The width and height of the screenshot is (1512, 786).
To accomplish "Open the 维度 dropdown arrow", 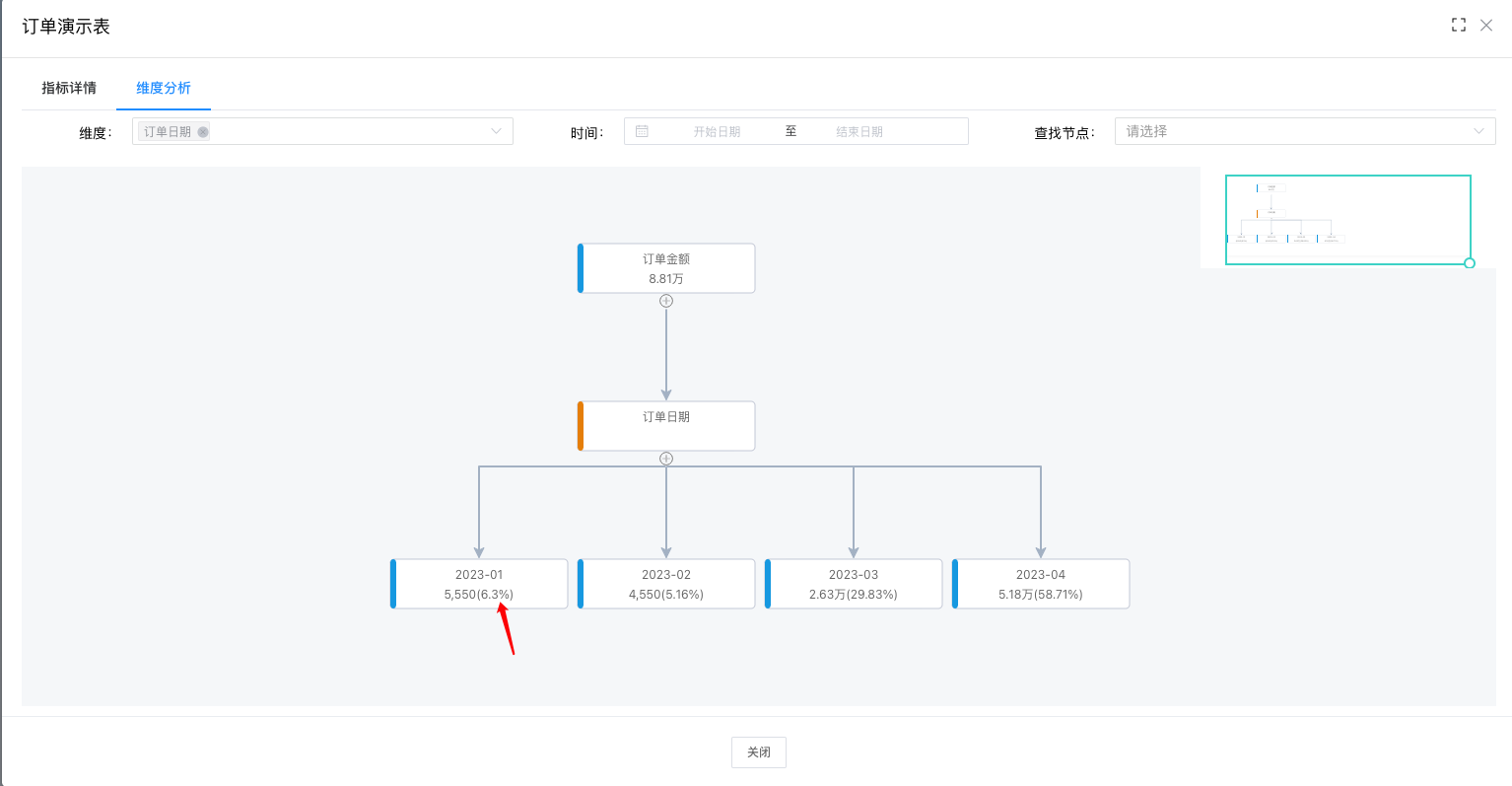I will point(496,131).
